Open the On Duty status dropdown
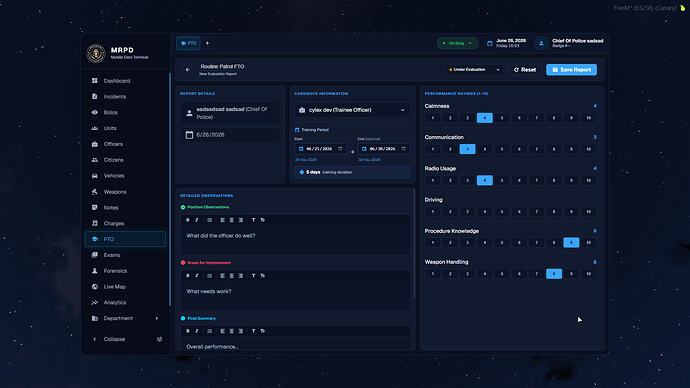 point(457,43)
